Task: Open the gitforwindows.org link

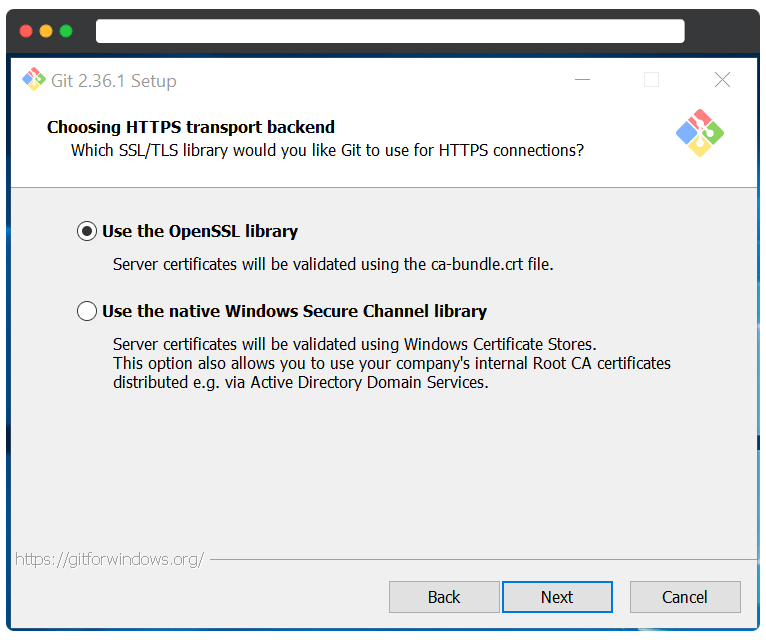Action: pyautogui.click(x=109, y=559)
